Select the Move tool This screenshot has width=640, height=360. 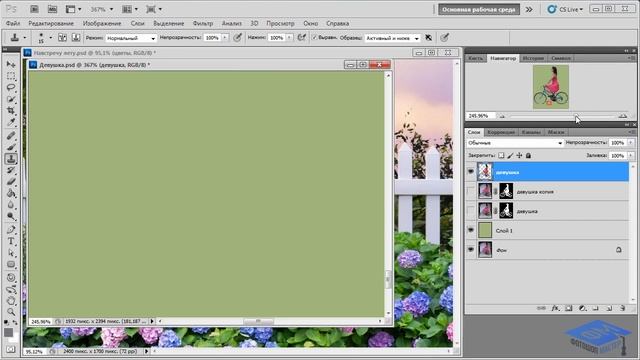coord(11,64)
